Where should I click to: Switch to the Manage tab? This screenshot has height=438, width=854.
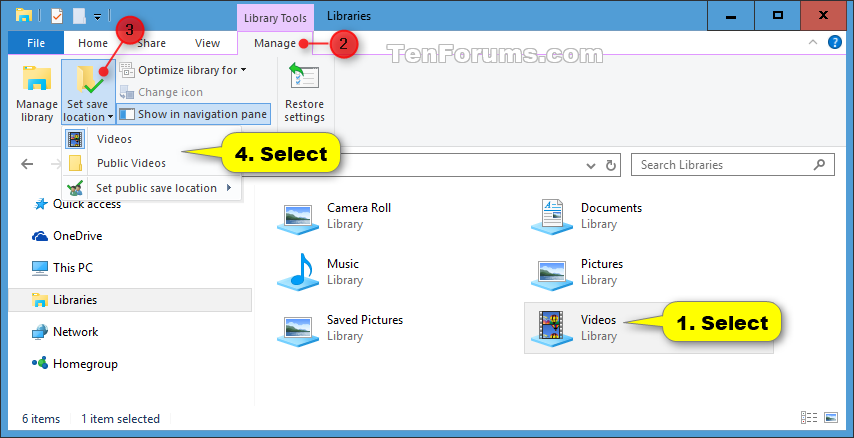pos(275,43)
